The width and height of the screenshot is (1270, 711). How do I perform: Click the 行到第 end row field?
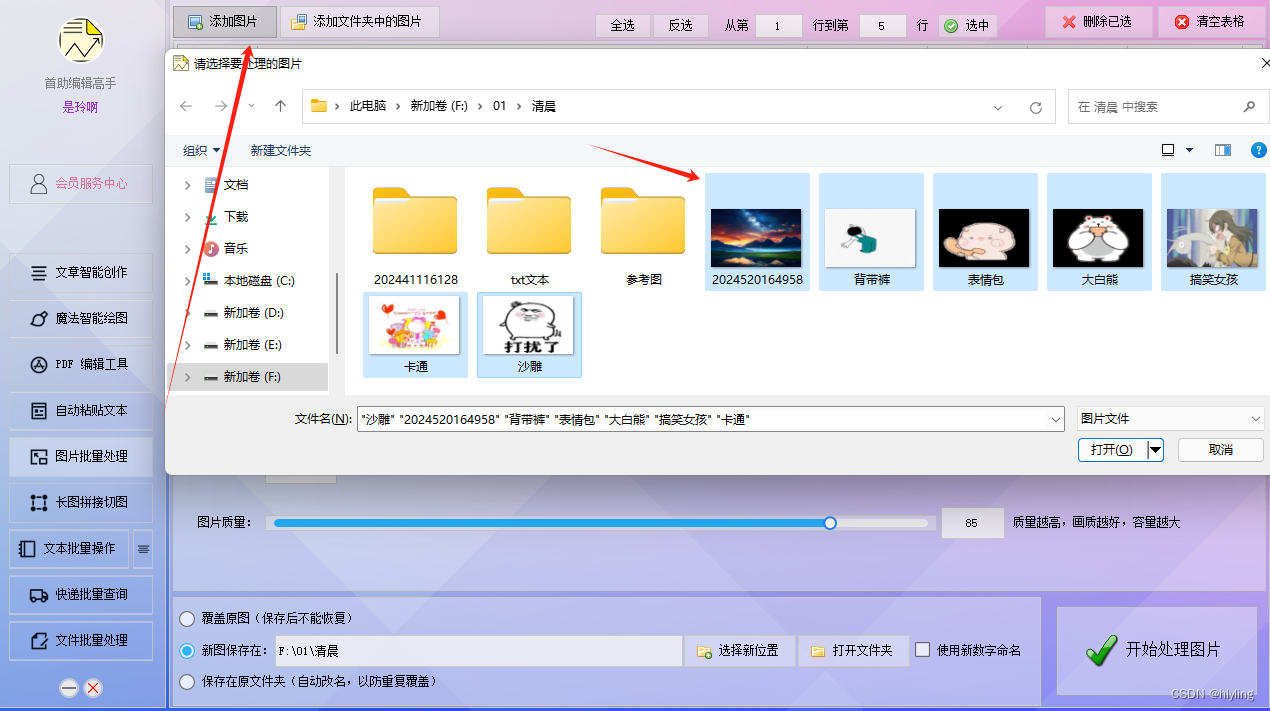click(882, 25)
